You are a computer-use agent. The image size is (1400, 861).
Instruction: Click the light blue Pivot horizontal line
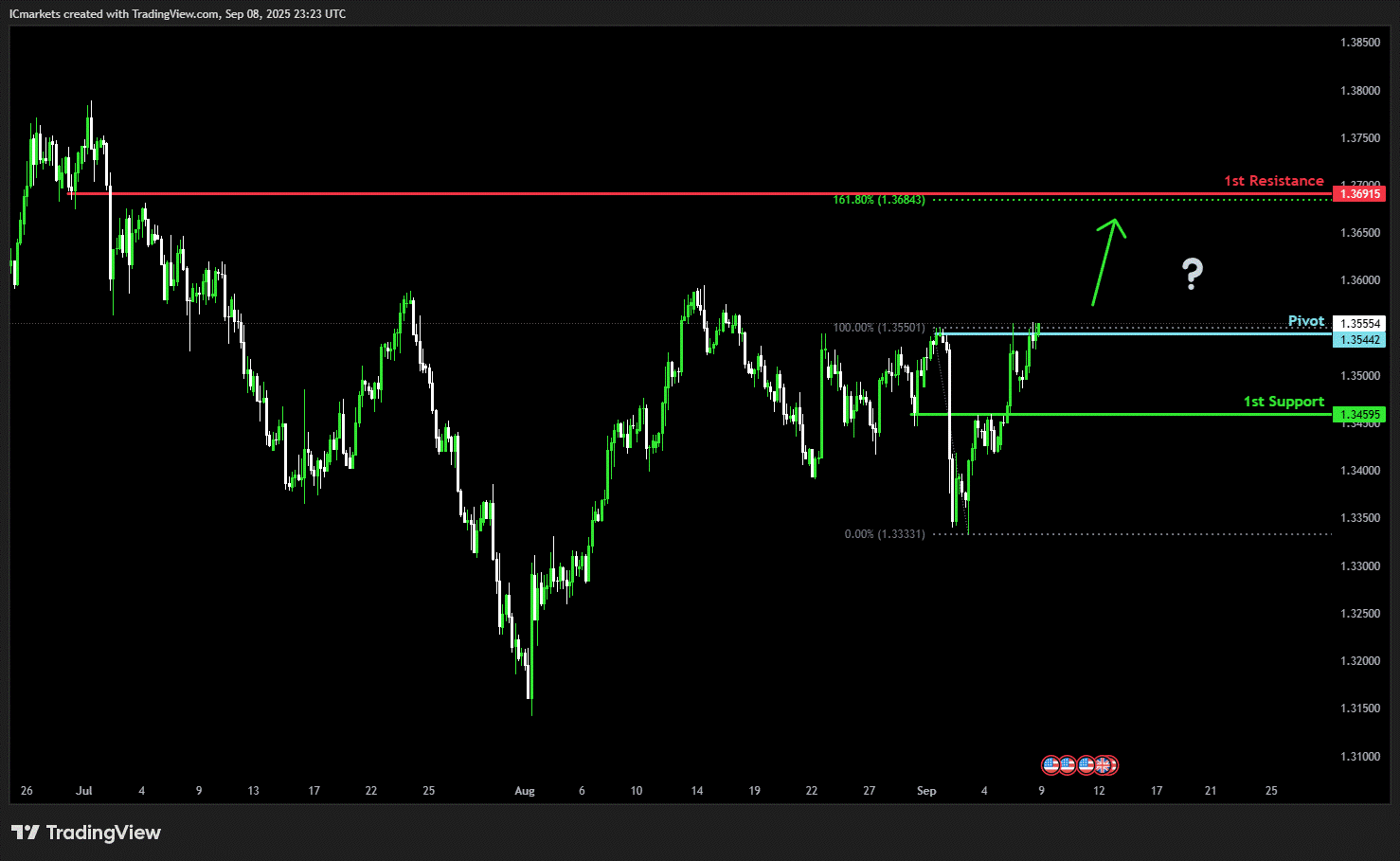point(1137,333)
